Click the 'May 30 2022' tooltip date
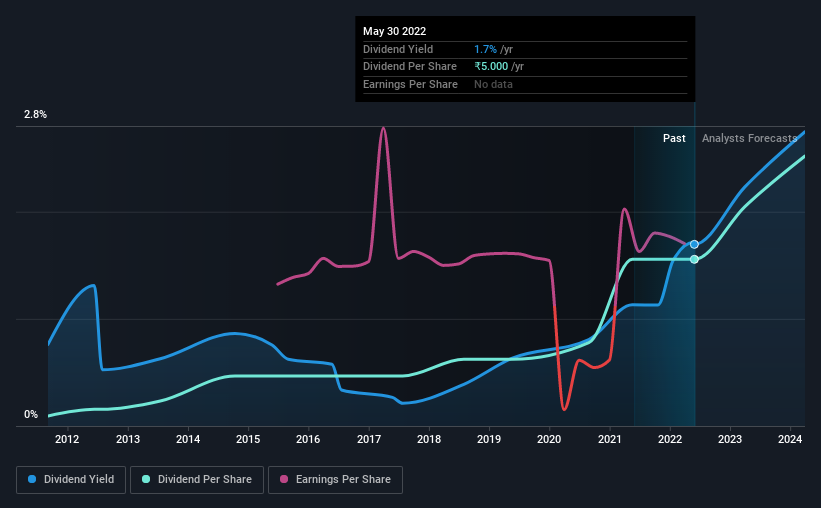This screenshot has height=508, width=821. [394, 31]
